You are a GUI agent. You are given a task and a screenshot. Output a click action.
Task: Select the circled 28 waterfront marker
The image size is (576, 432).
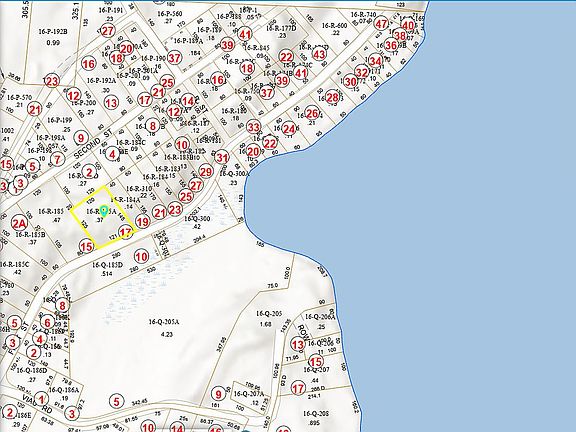332,98
